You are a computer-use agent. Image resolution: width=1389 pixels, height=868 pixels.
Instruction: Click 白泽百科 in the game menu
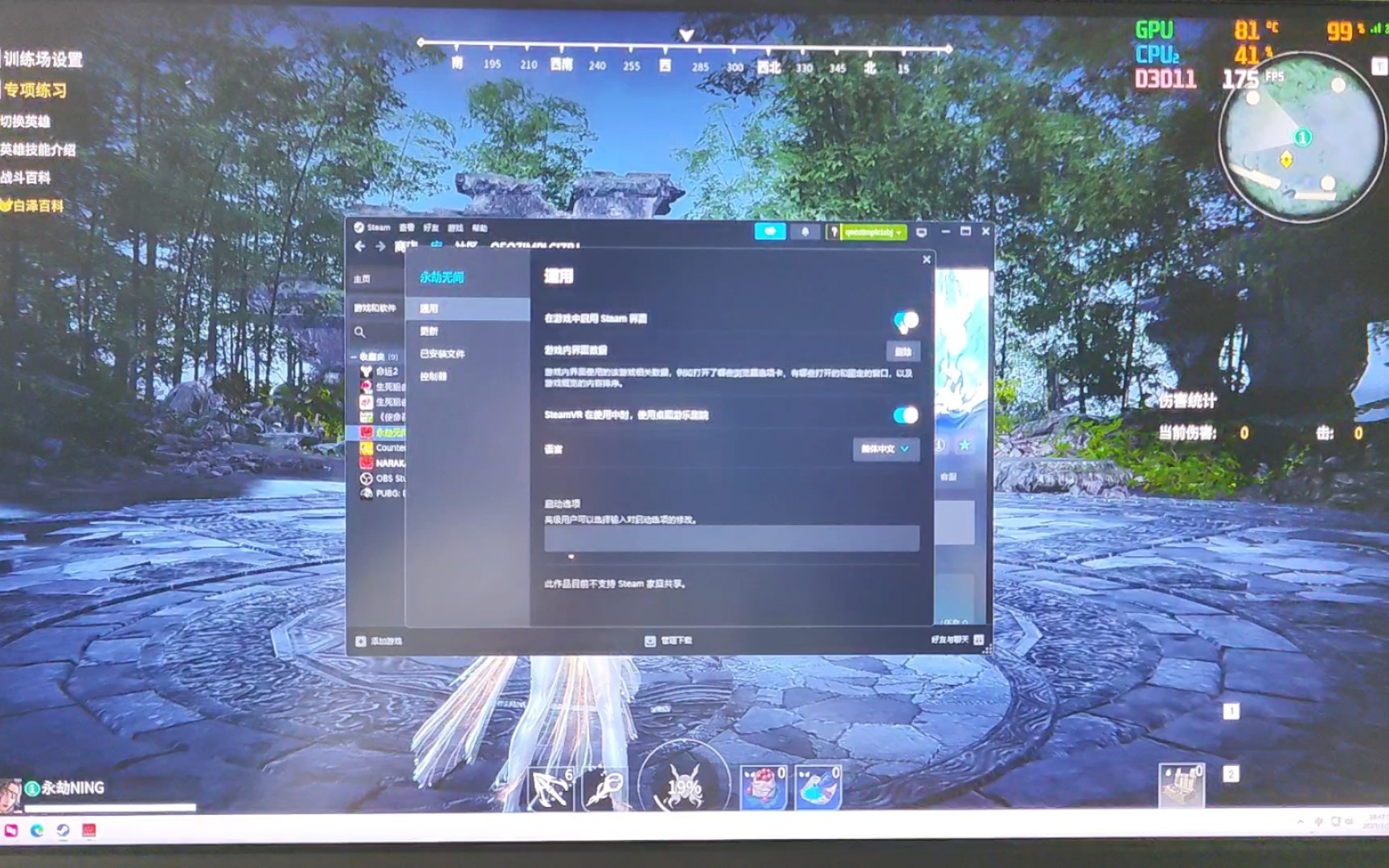(33, 206)
